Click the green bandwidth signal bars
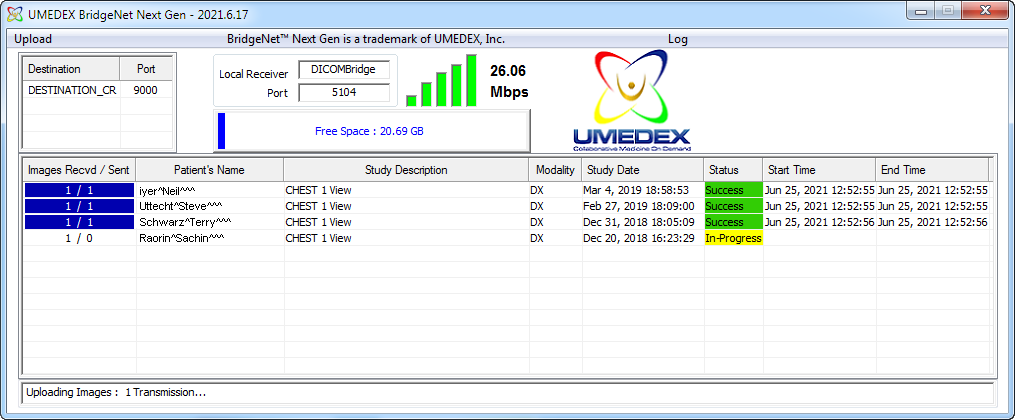 (441, 81)
